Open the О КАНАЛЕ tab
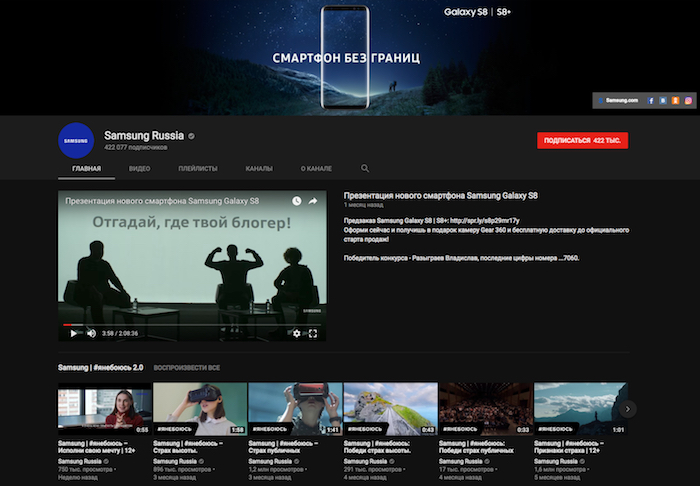Screen dimensions: 700x486 click(316, 169)
